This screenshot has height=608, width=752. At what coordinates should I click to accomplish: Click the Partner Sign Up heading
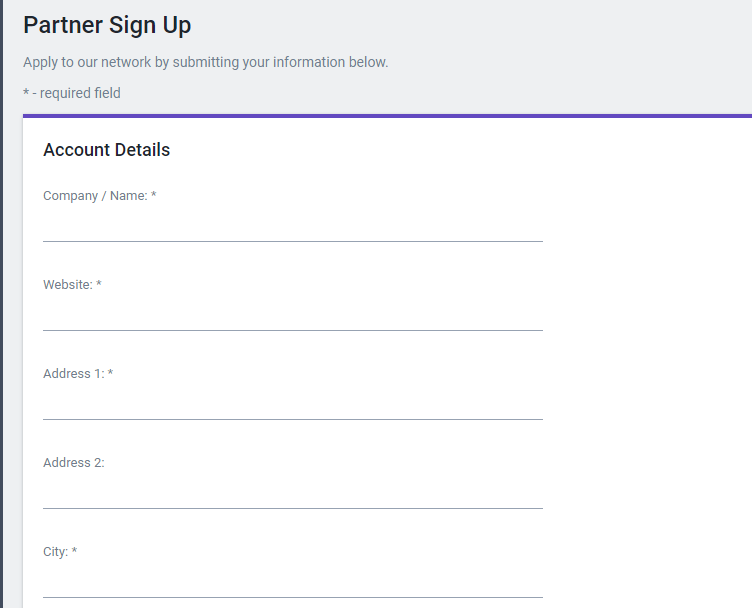pyautogui.click(x=107, y=25)
